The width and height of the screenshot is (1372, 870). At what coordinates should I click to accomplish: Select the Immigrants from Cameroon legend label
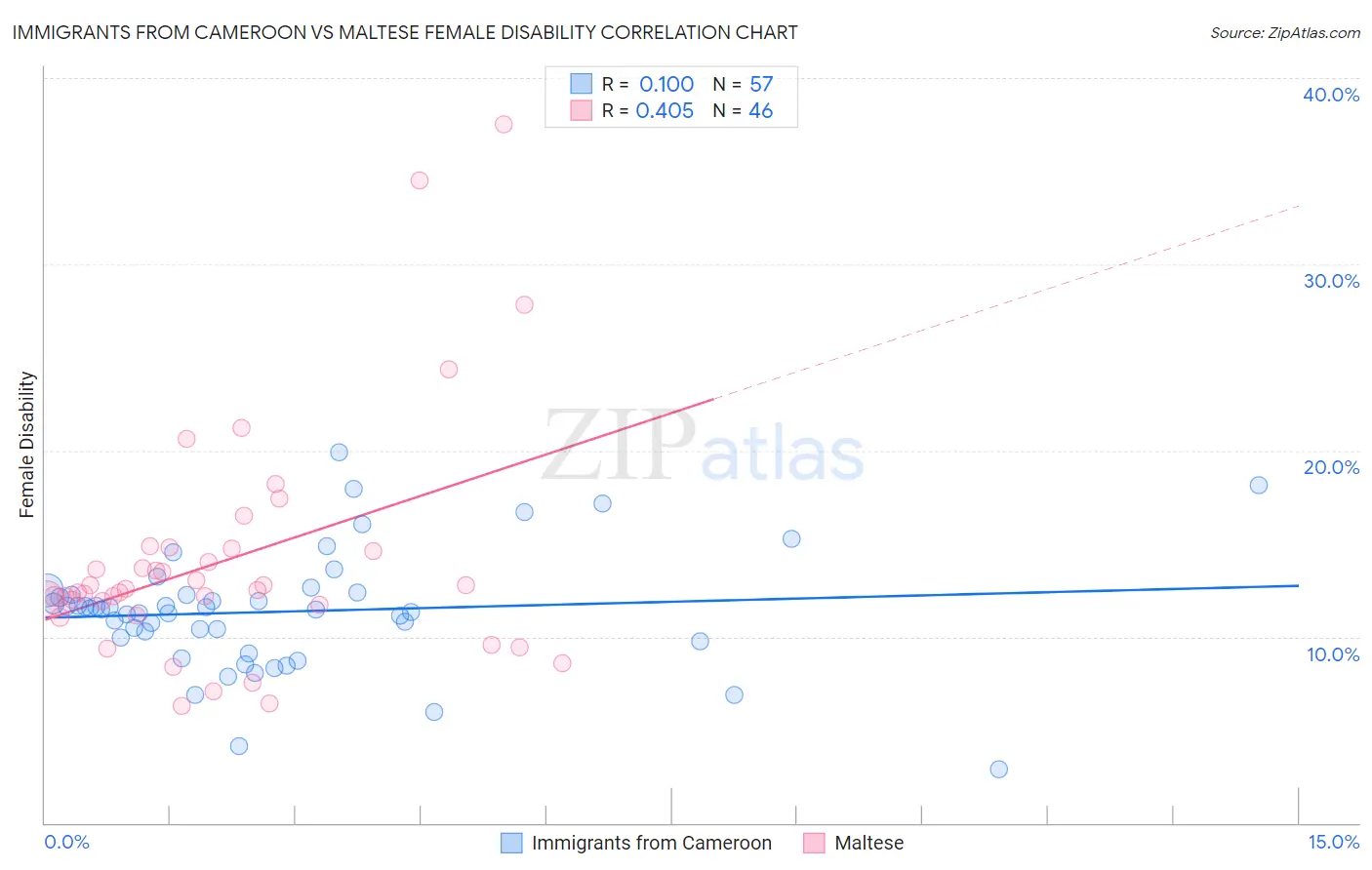[652, 843]
